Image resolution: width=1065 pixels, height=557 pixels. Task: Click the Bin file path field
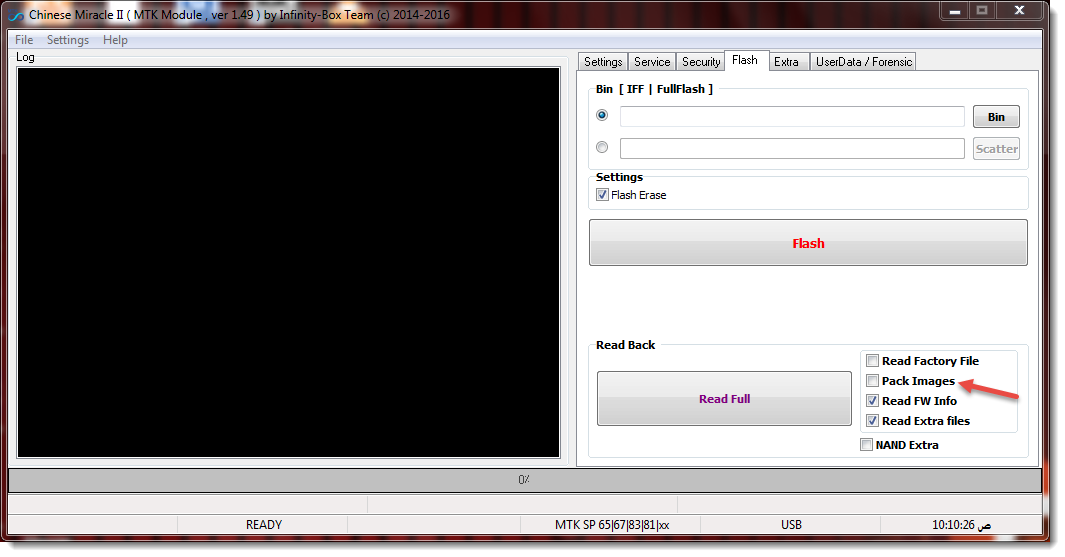792,116
